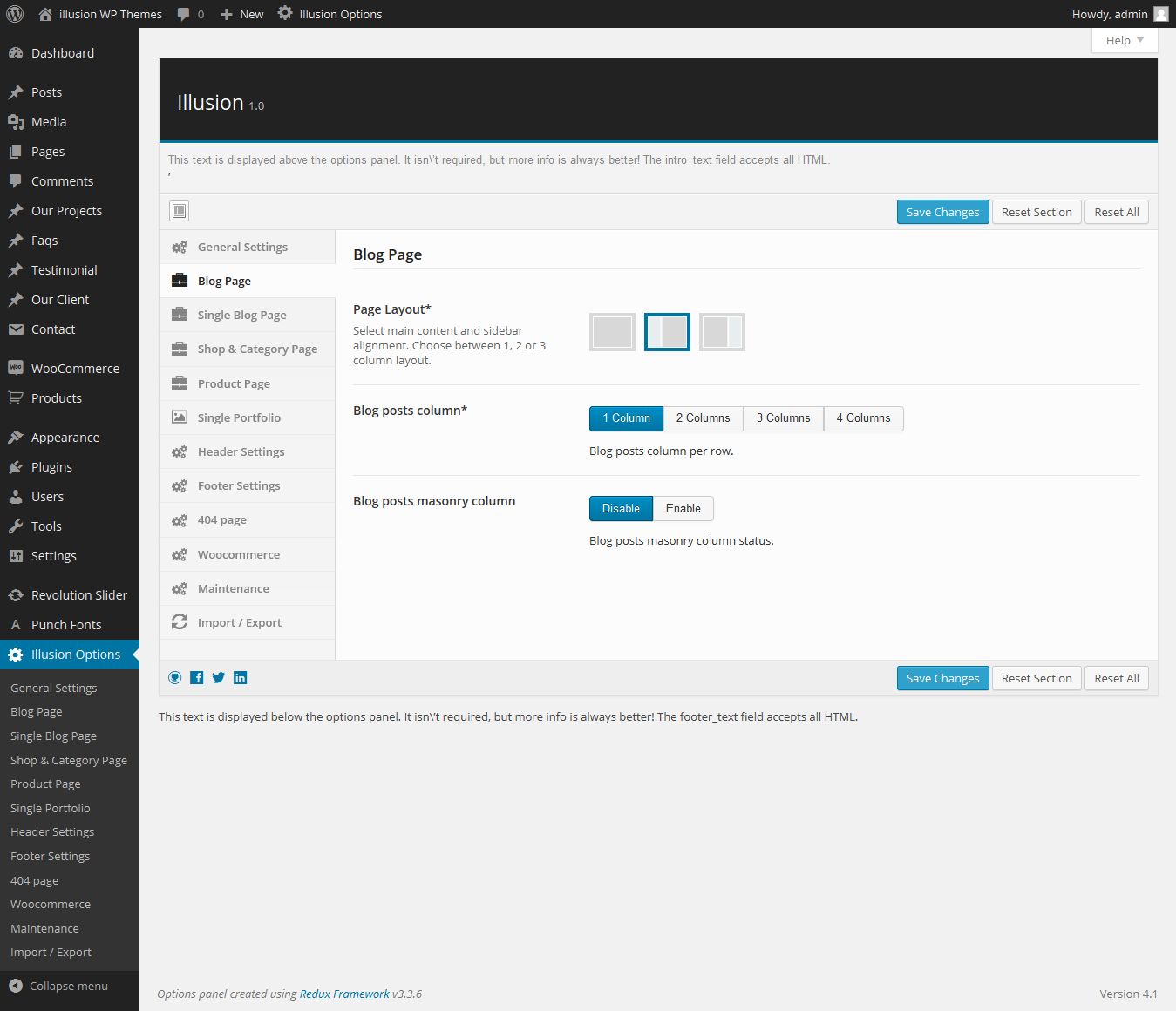Open Testimonial in the sidebar menu

coord(70,270)
